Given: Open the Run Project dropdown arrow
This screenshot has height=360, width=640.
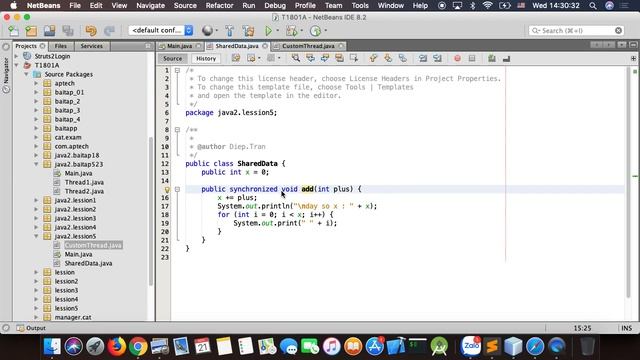Looking at the screenshot, I should pyautogui.click(x=278, y=31).
